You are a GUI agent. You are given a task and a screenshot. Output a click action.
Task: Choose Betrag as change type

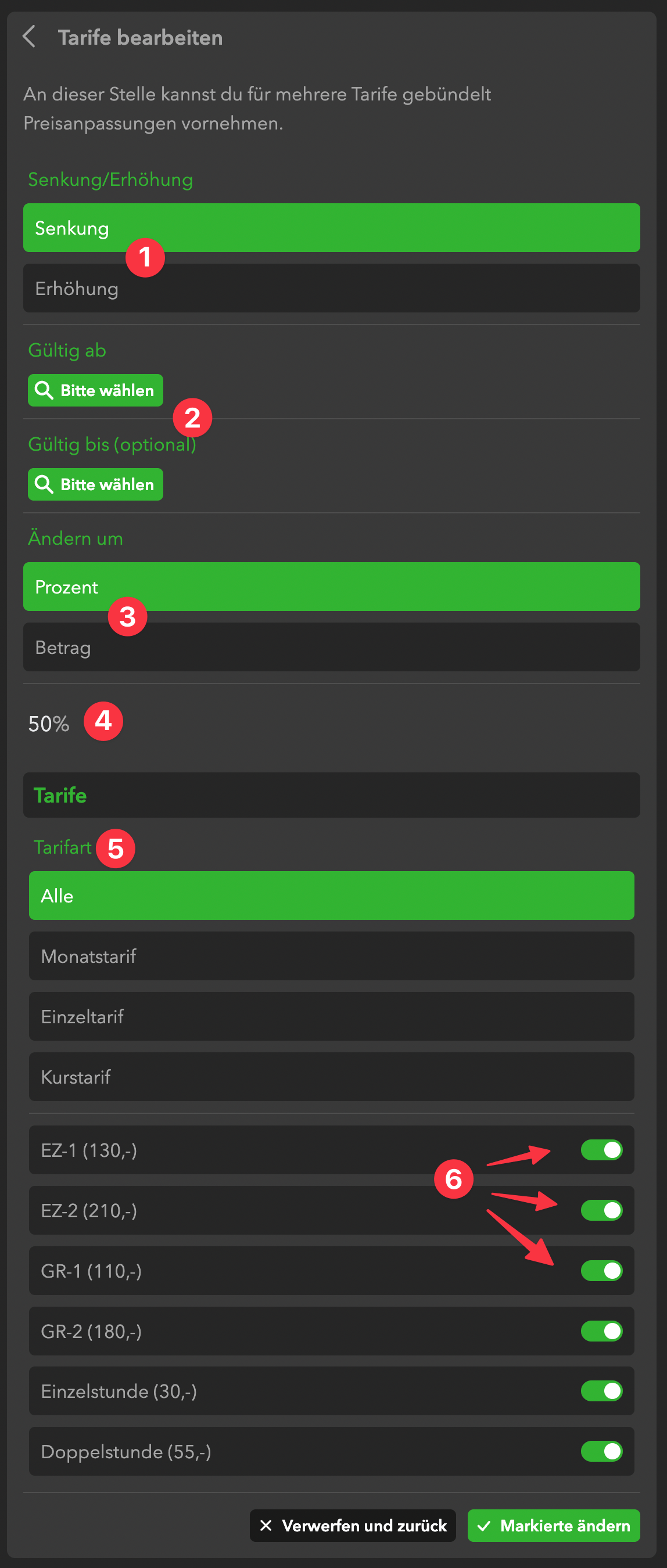[x=331, y=647]
